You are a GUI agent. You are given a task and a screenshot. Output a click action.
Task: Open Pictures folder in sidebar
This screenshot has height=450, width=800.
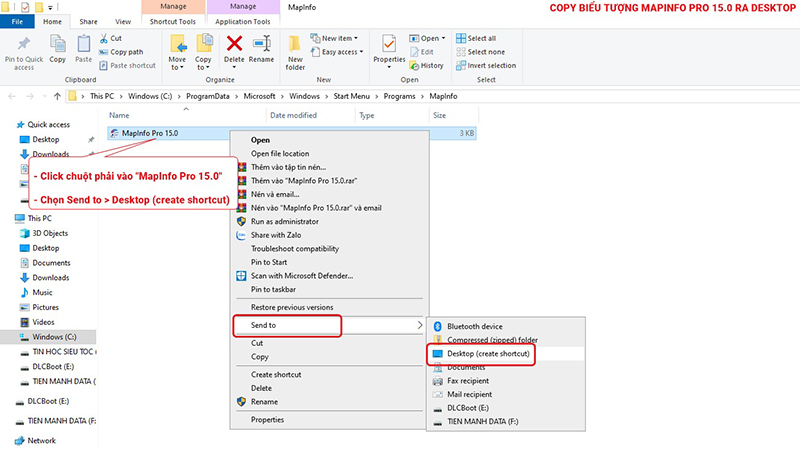(x=45, y=307)
